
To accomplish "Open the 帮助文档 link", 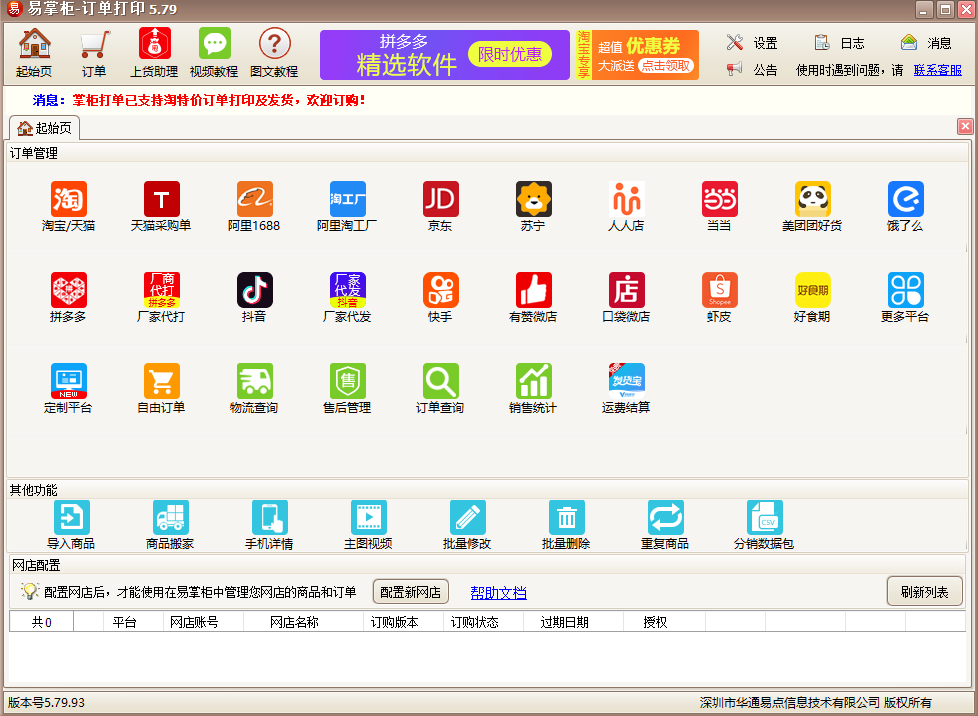I will click(498, 593).
